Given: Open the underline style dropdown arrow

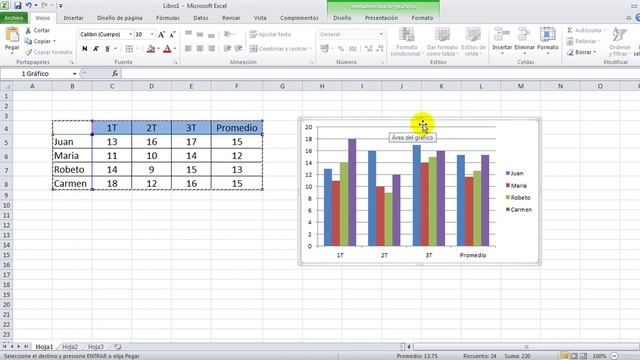Looking at the screenshot, I should pos(116,49).
